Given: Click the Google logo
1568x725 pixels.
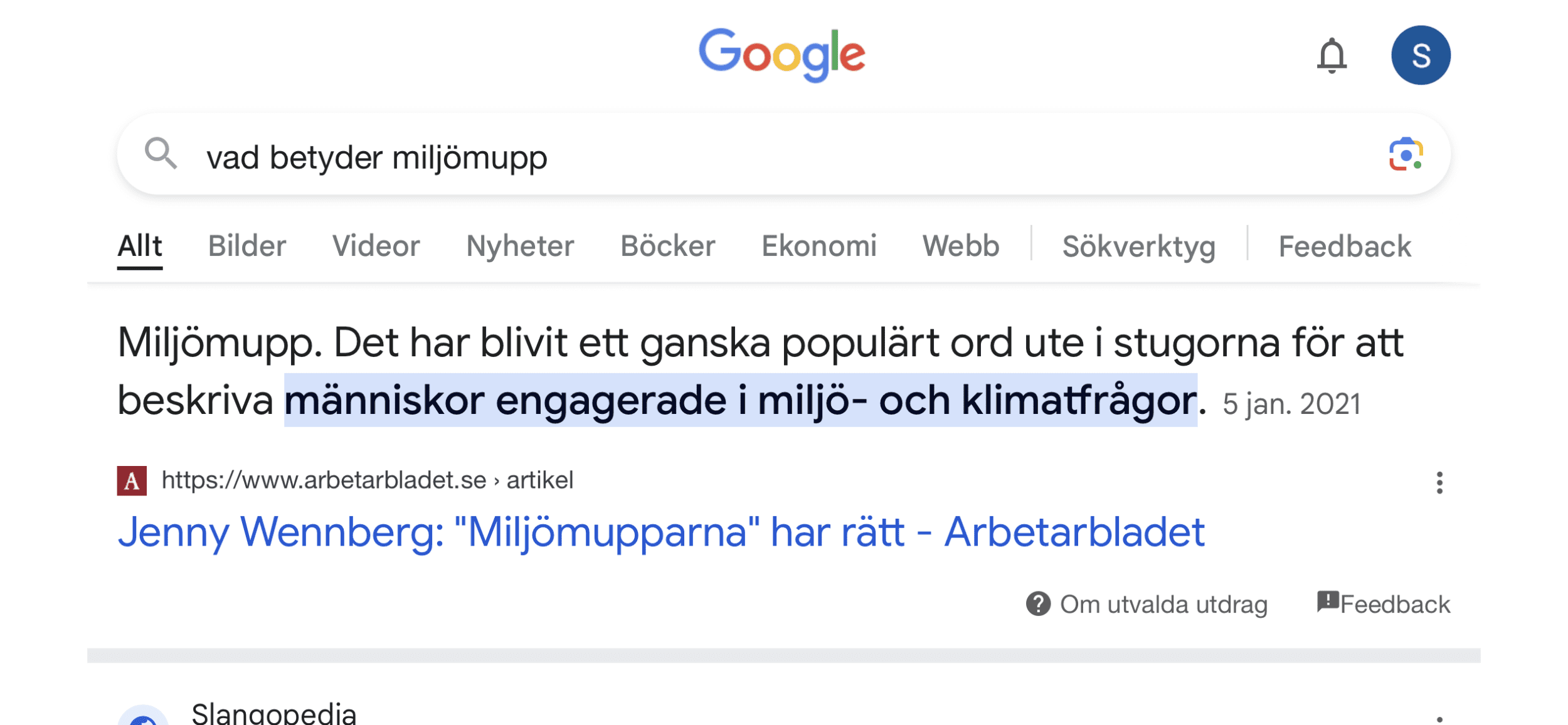Looking at the screenshot, I should (x=783, y=54).
